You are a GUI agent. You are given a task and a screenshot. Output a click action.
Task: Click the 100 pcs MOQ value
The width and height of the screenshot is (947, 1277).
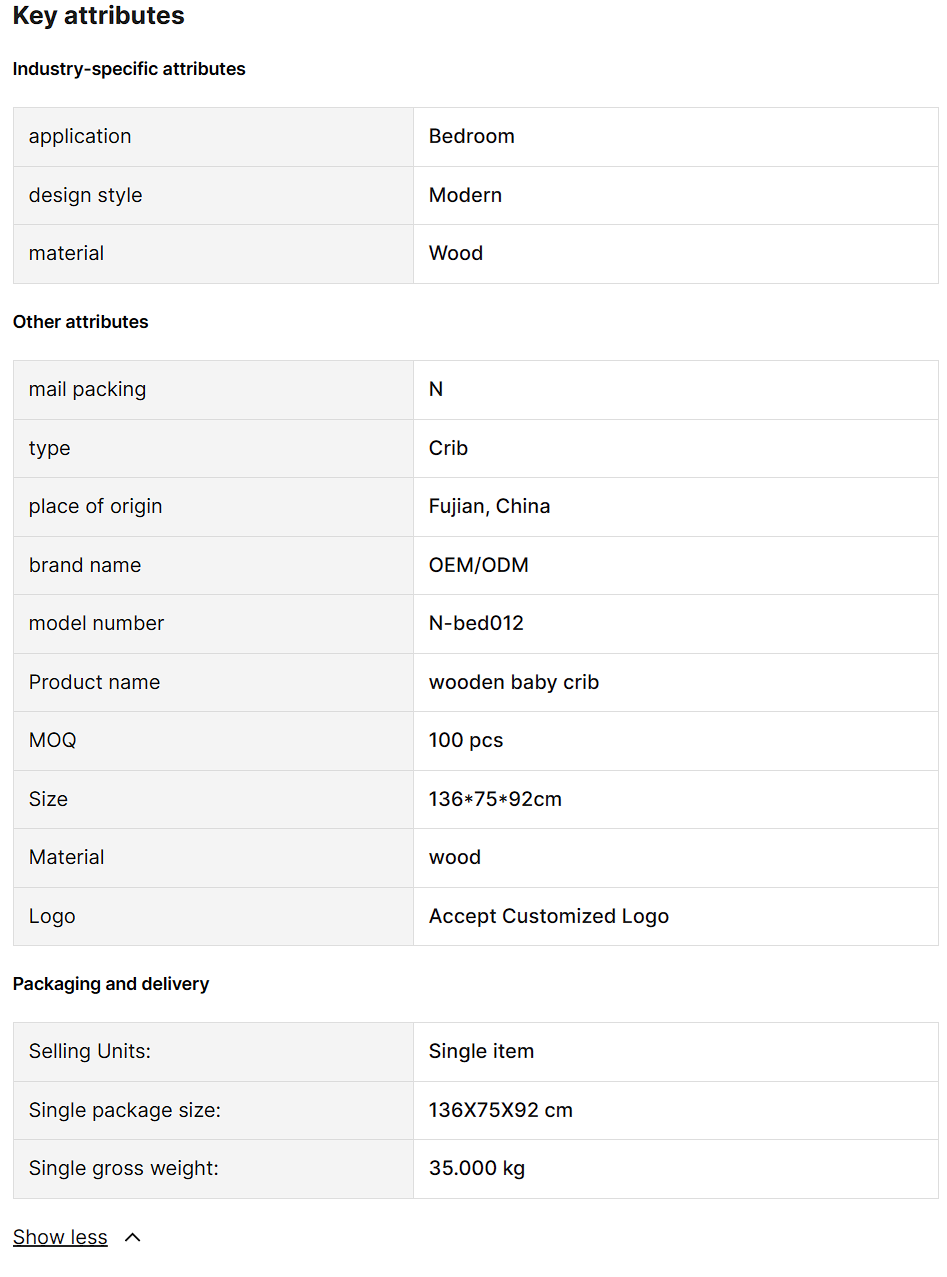click(x=466, y=740)
